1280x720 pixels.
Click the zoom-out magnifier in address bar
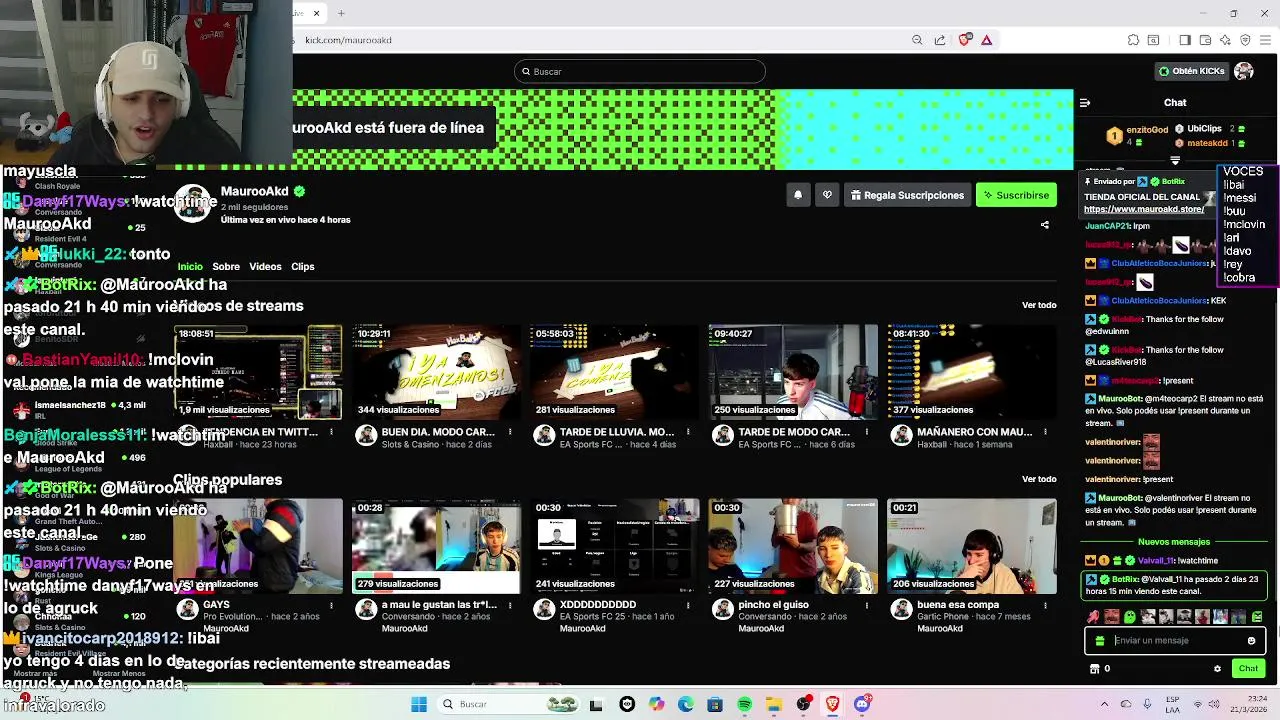click(917, 40)
